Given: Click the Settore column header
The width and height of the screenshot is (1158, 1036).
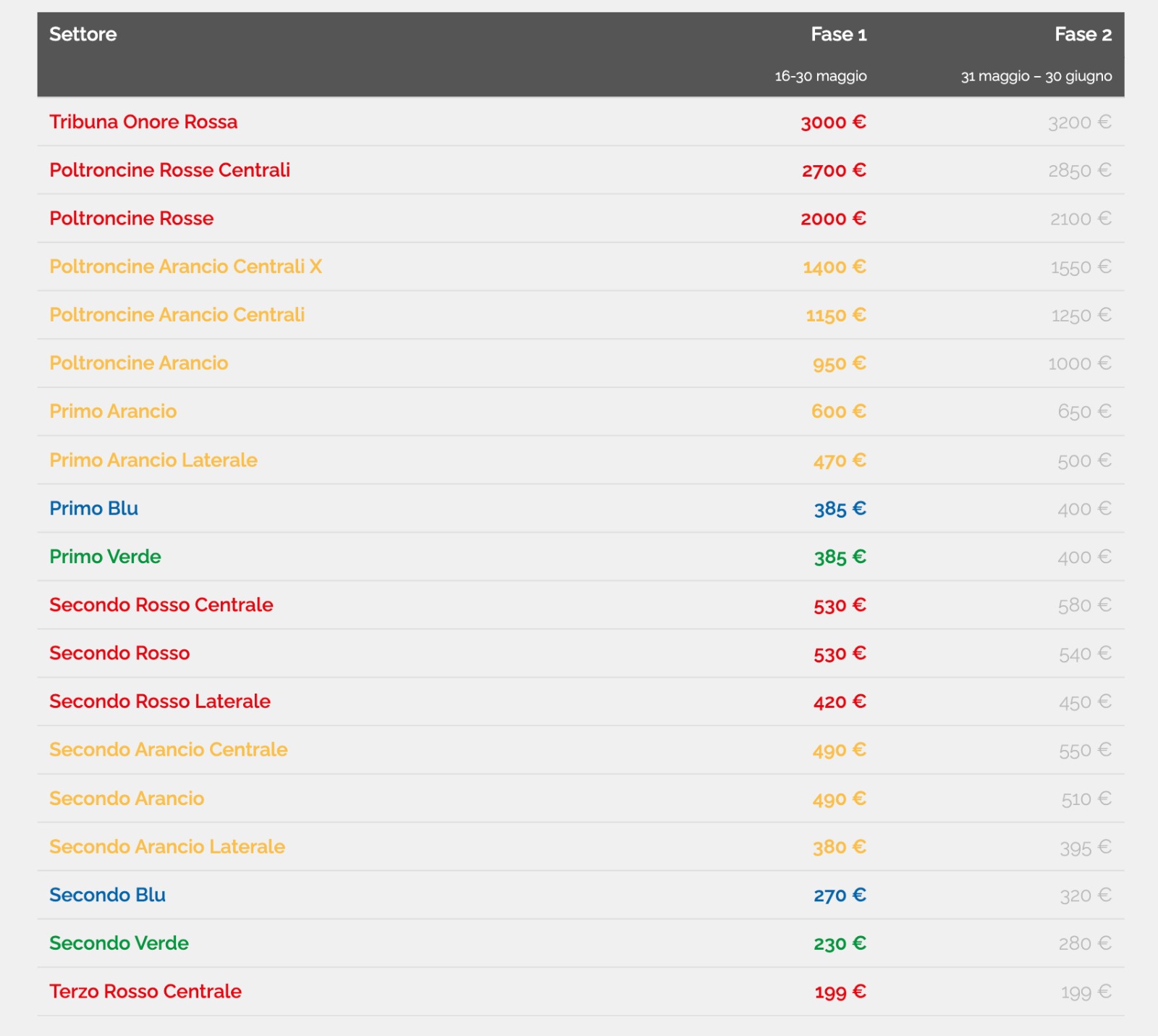Looking at the screenshot, I should pos(83,34).
